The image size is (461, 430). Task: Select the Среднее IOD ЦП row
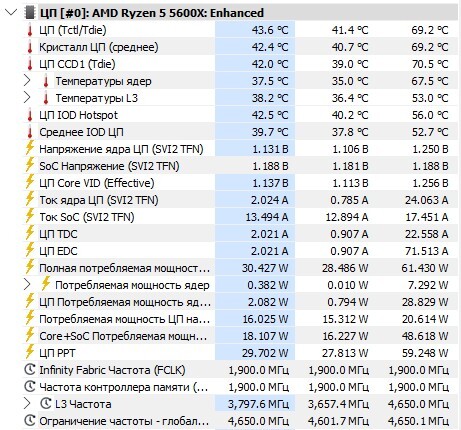[x=241, y=132]
